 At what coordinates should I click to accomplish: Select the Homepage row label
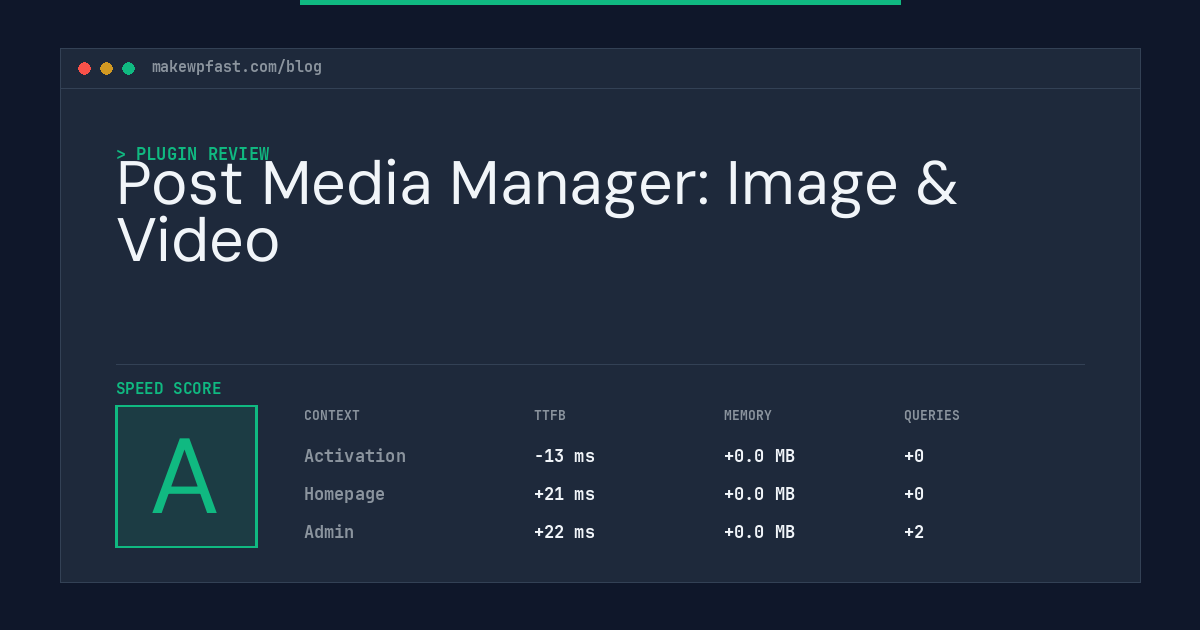click(x=344, y=494)
